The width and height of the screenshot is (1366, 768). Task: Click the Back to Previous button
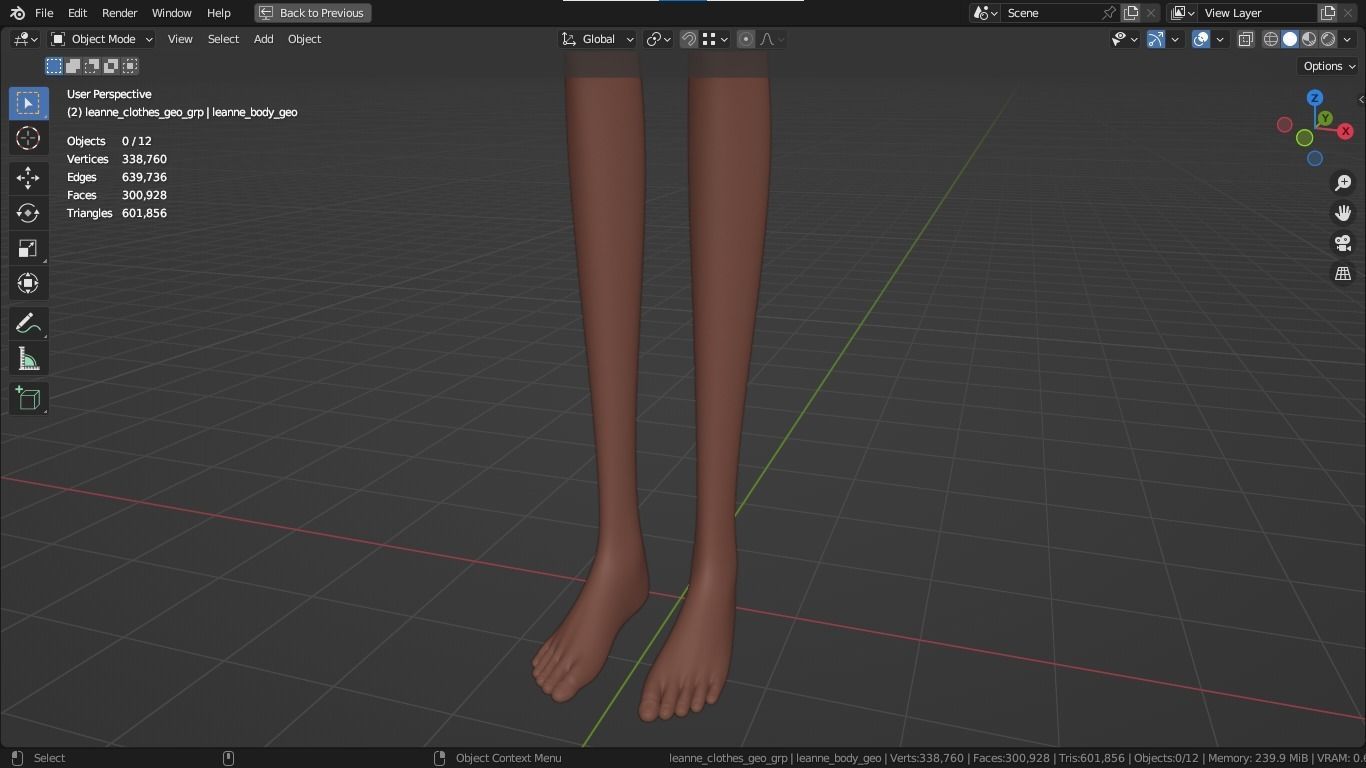click(x=313, y=13)
